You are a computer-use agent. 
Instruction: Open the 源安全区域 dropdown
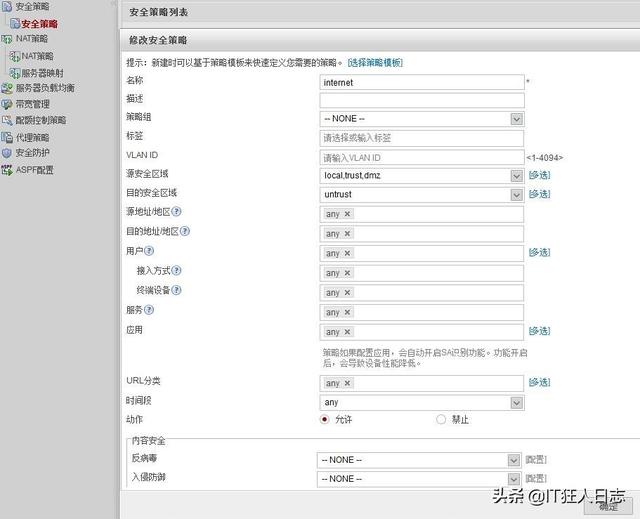click(x=422, y=175)
